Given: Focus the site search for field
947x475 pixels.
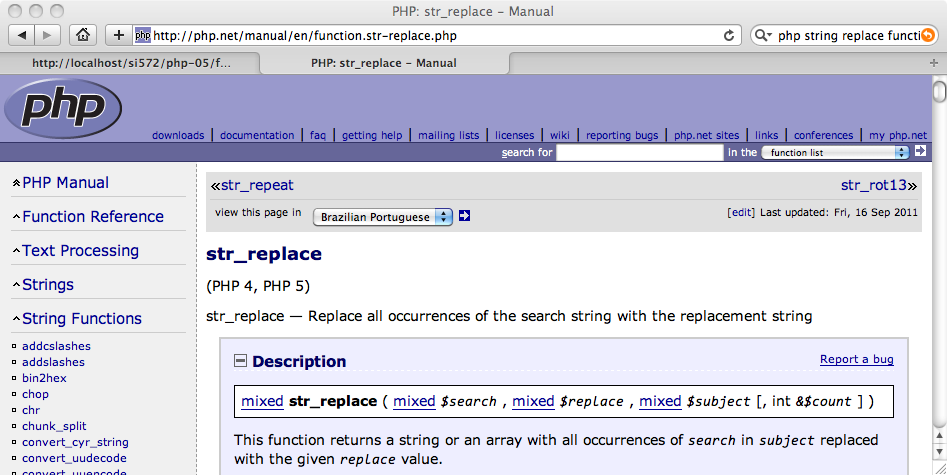Looking at the screenshot, I should (640, 152).
